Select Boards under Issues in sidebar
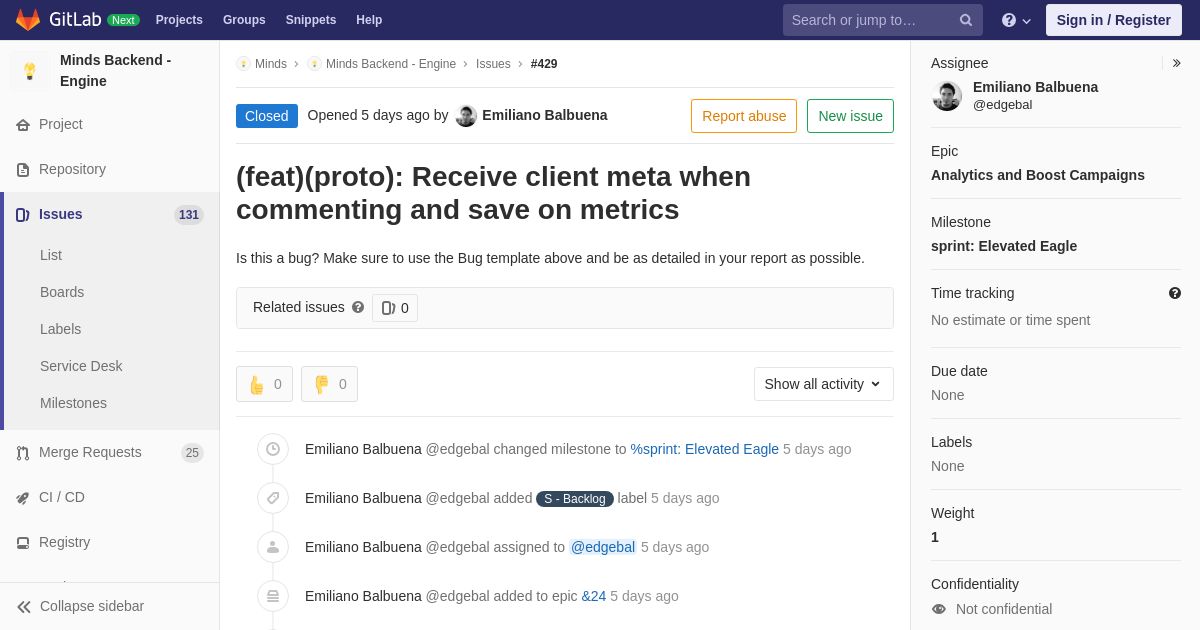1200x630 pixels. point(62,292)
